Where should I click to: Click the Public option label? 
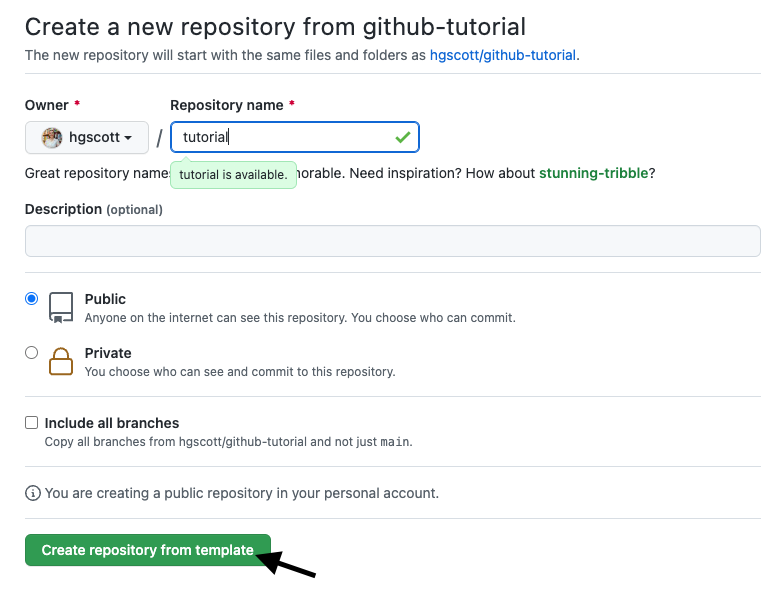(105, 299)
